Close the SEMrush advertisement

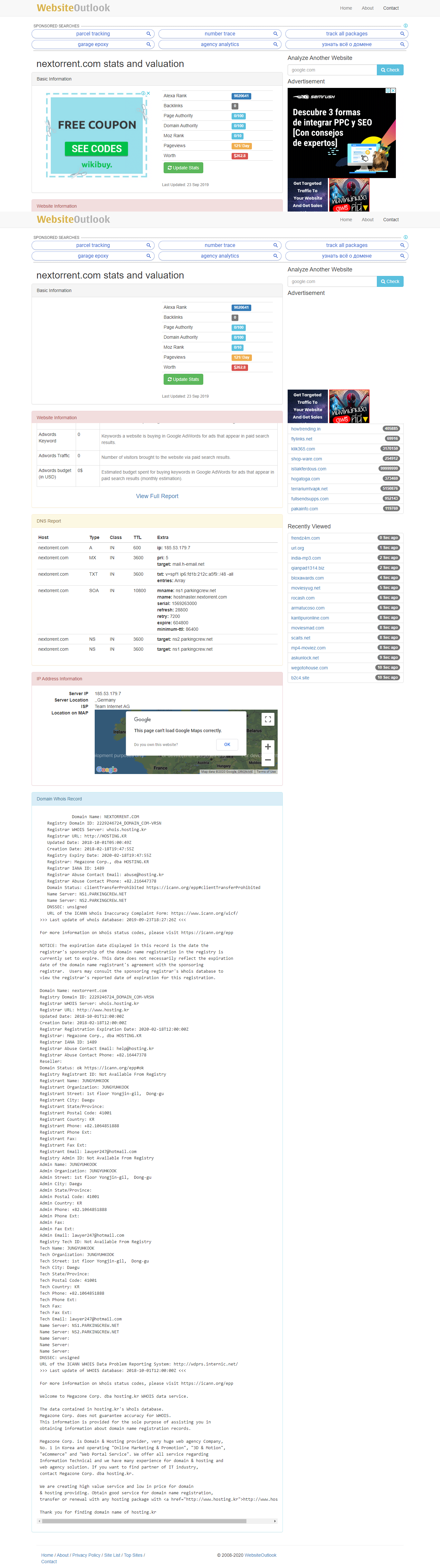coord(393,91)
